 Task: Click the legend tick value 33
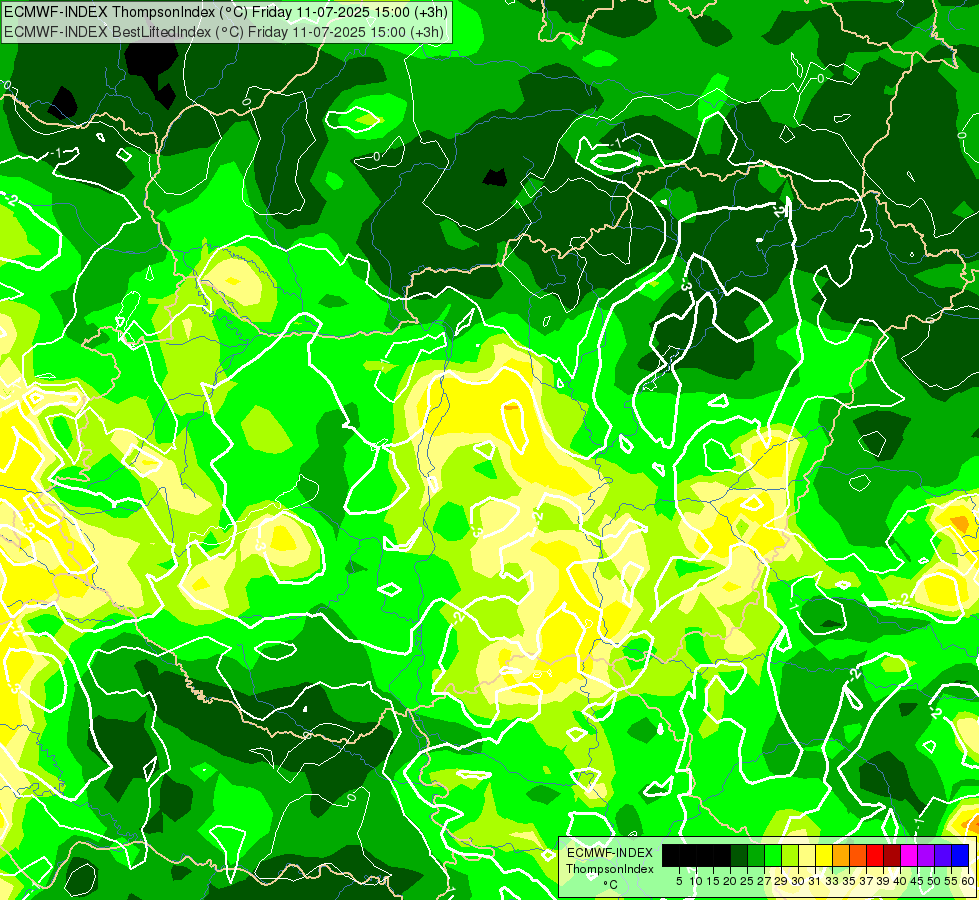(x=832, y=881)
